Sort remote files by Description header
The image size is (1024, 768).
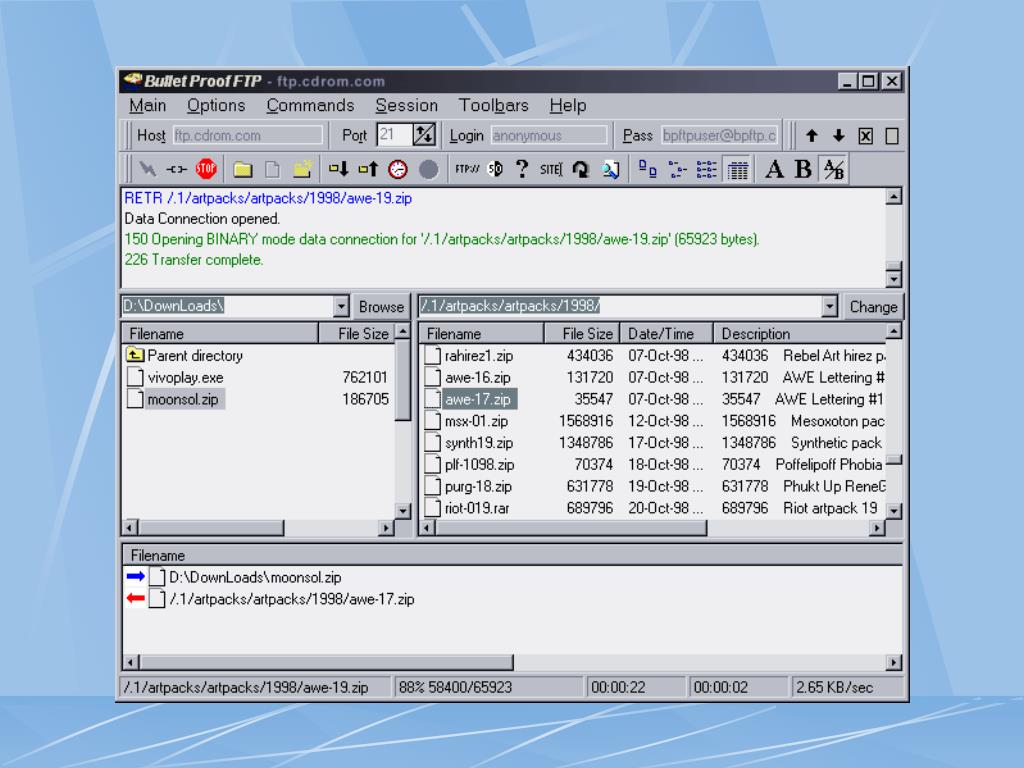800,334
